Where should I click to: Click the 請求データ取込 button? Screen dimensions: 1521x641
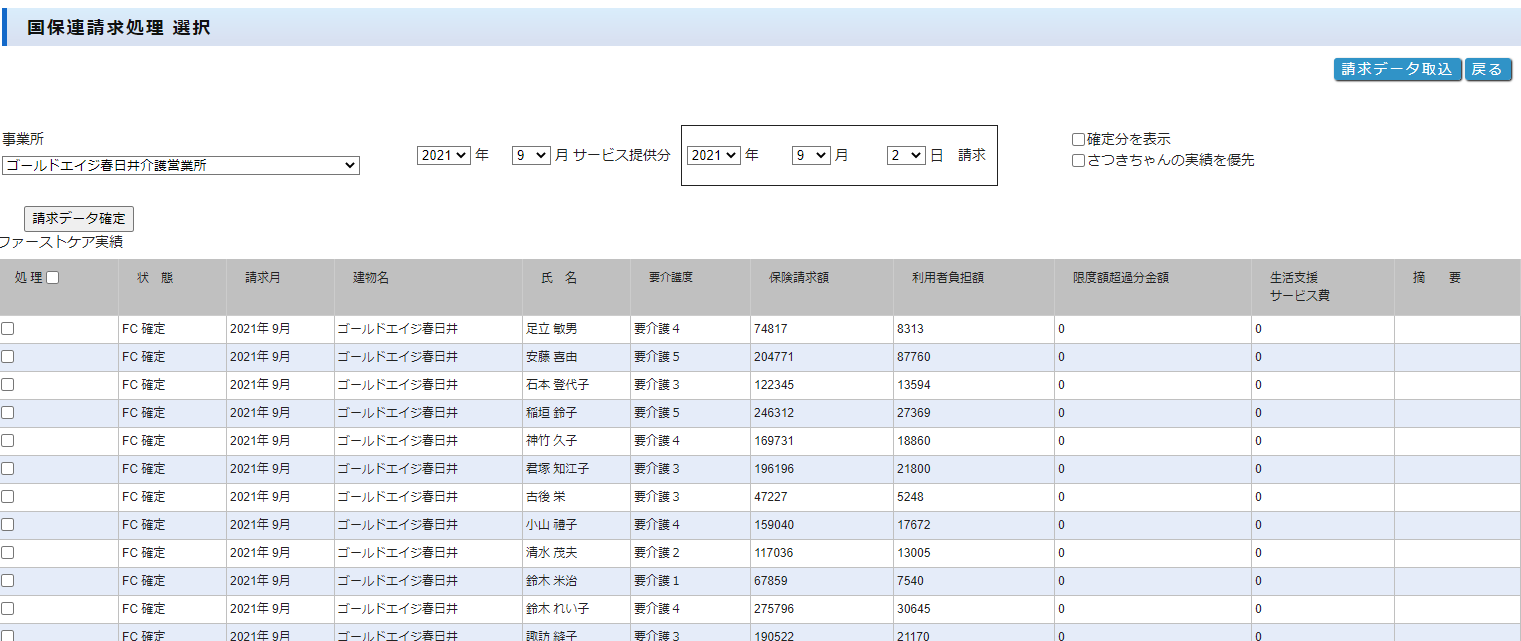tap(1397, 69)
